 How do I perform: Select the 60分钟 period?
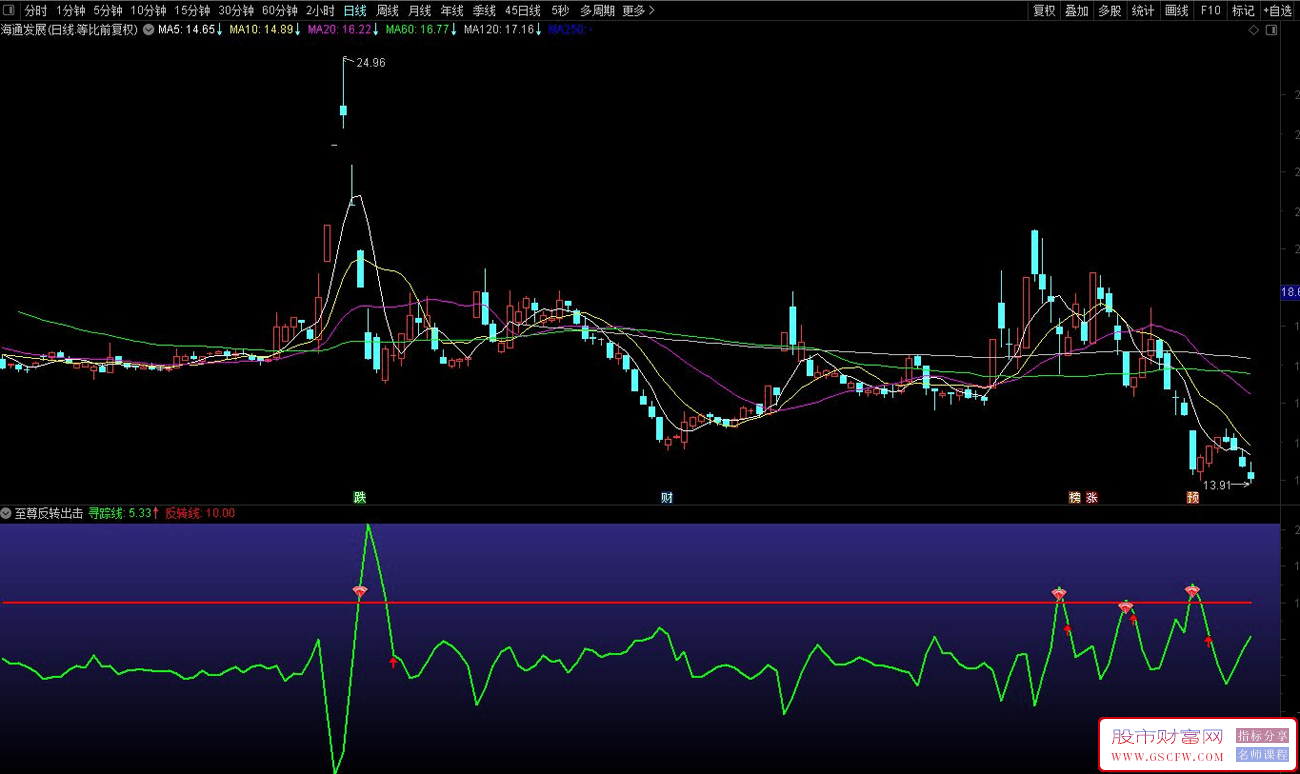pyautogui.click(x=280, y=10)
